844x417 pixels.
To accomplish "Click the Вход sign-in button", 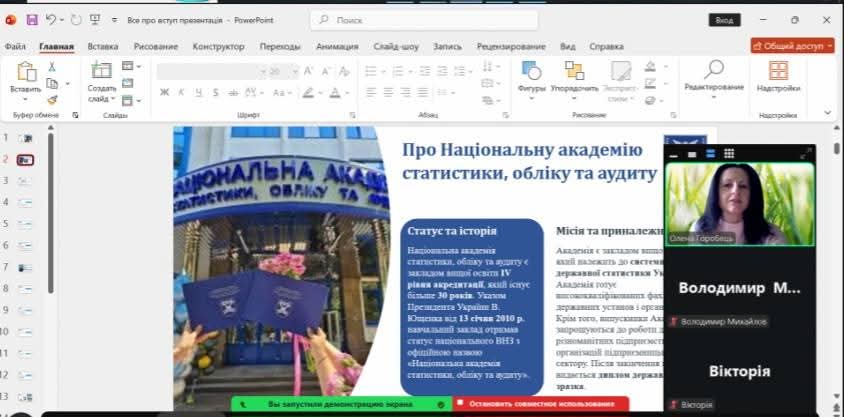I will coord(724,19).
